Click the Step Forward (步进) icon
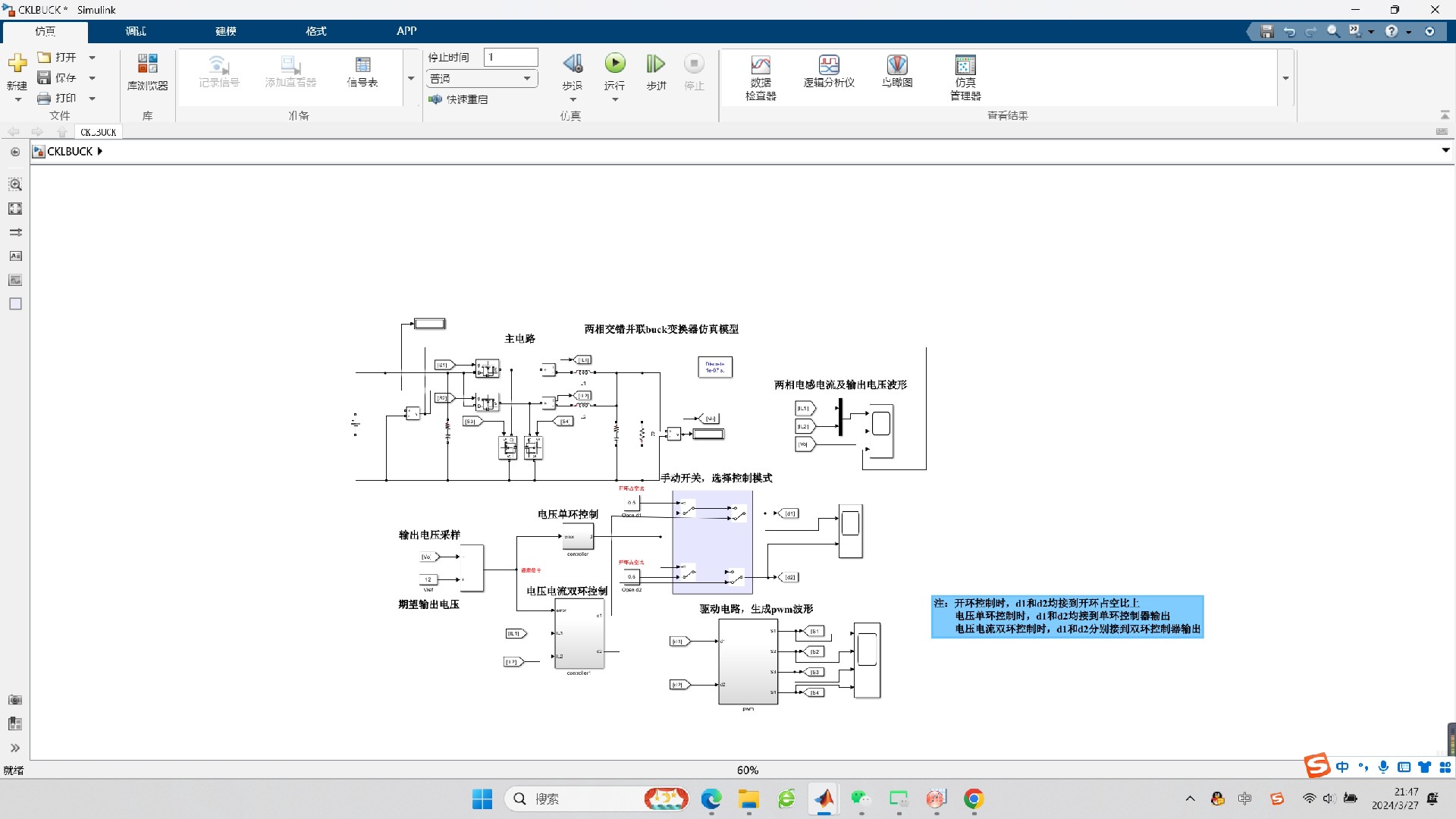1456x819 pixels. [x=655, y=64]
